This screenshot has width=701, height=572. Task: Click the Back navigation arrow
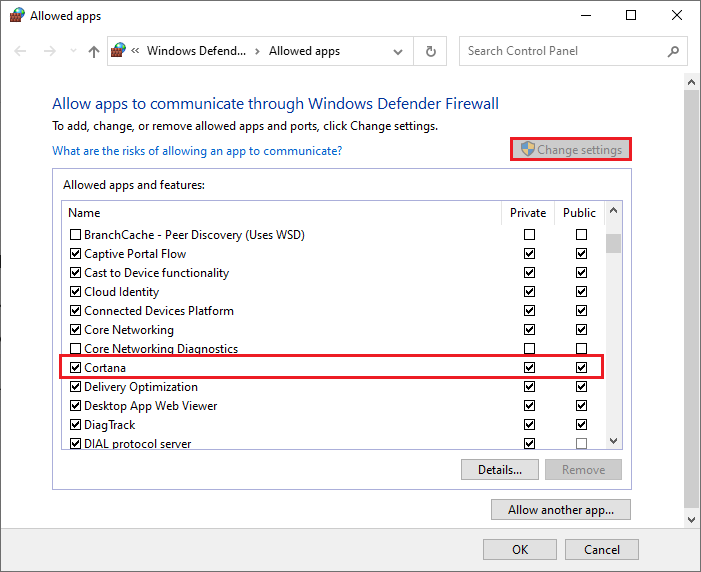(x=20, y=51)
